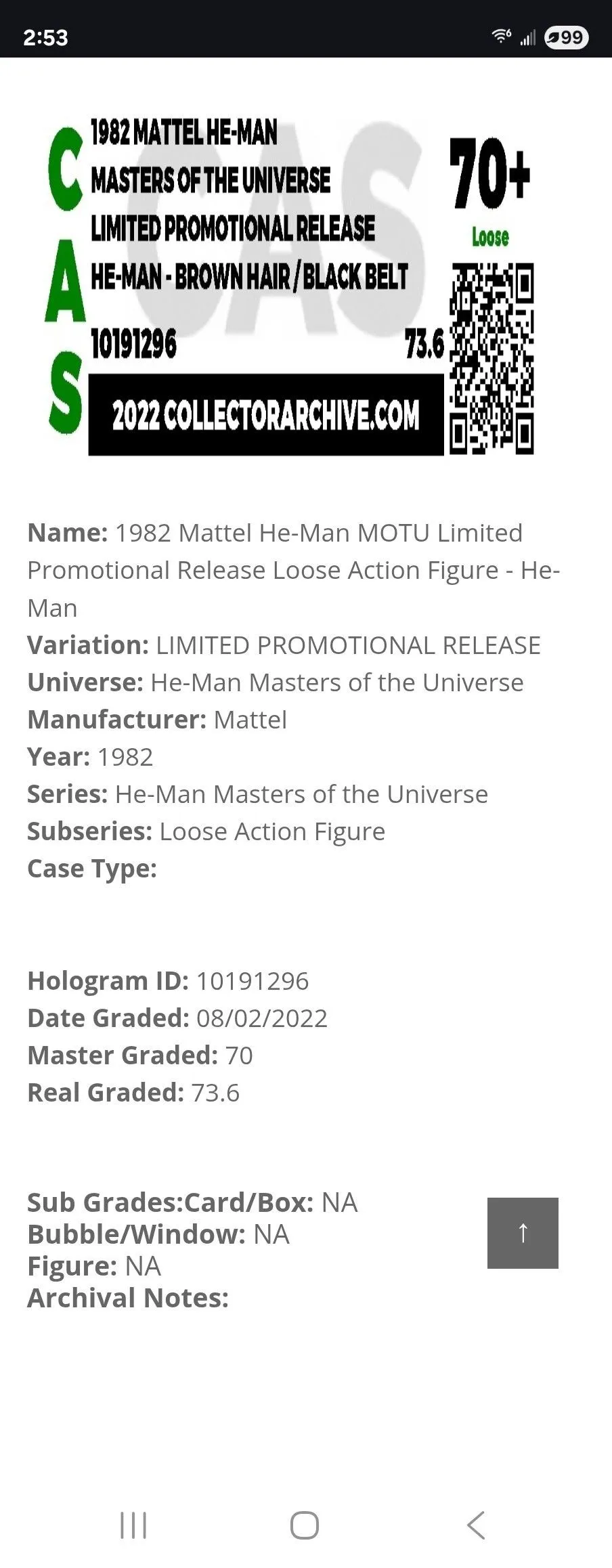Image resolution: width=612 pixels, height=1568 pixels.
Task: Open Android recent apps navigation icon
Action: click(133, 1525)
